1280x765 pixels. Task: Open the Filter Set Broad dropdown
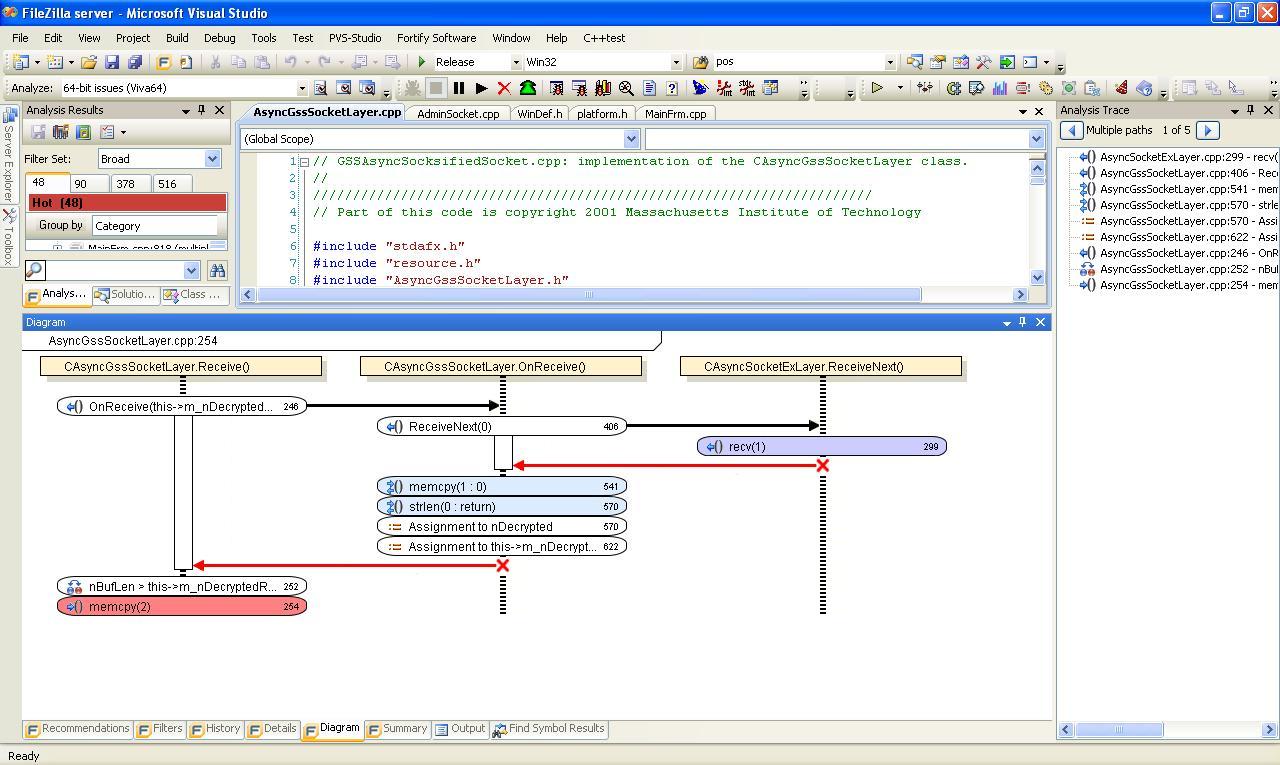click(212, 159)
